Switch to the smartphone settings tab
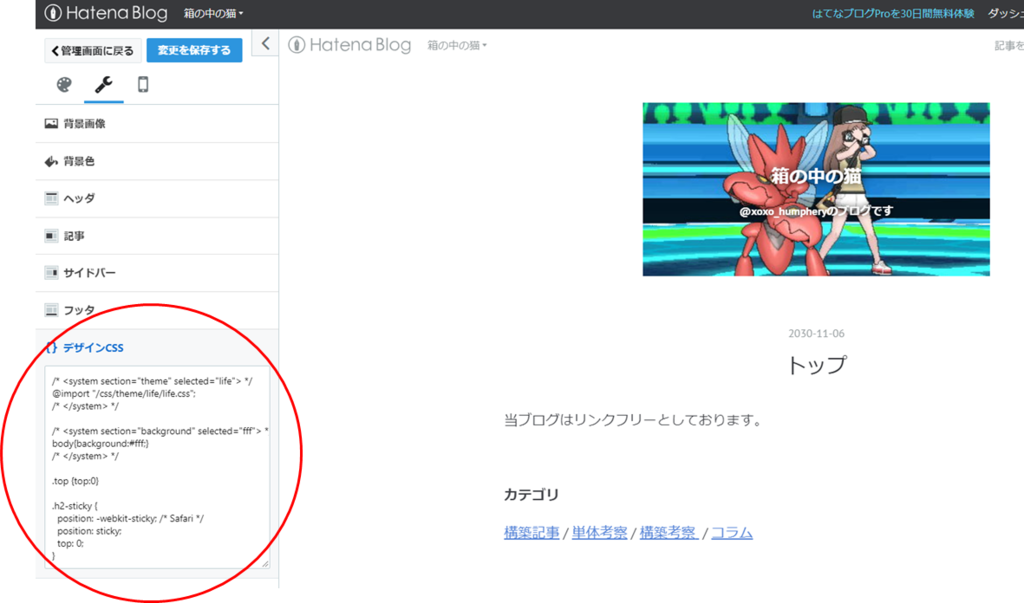The image size is (1024, 603). (x=143, y=85)
